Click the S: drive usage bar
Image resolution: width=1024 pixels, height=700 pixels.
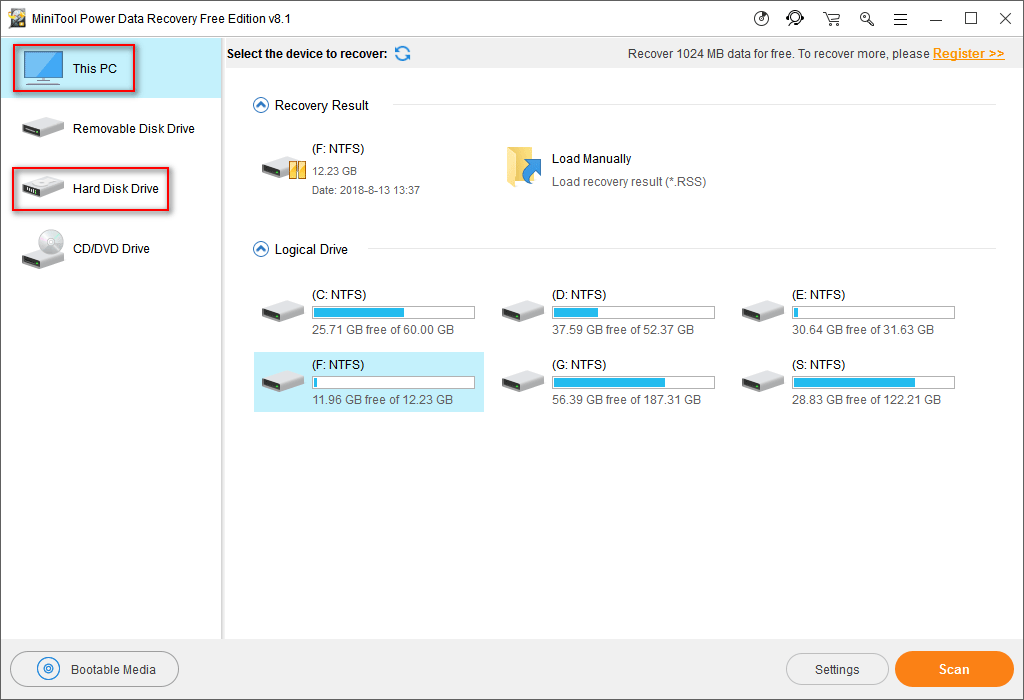873,383
